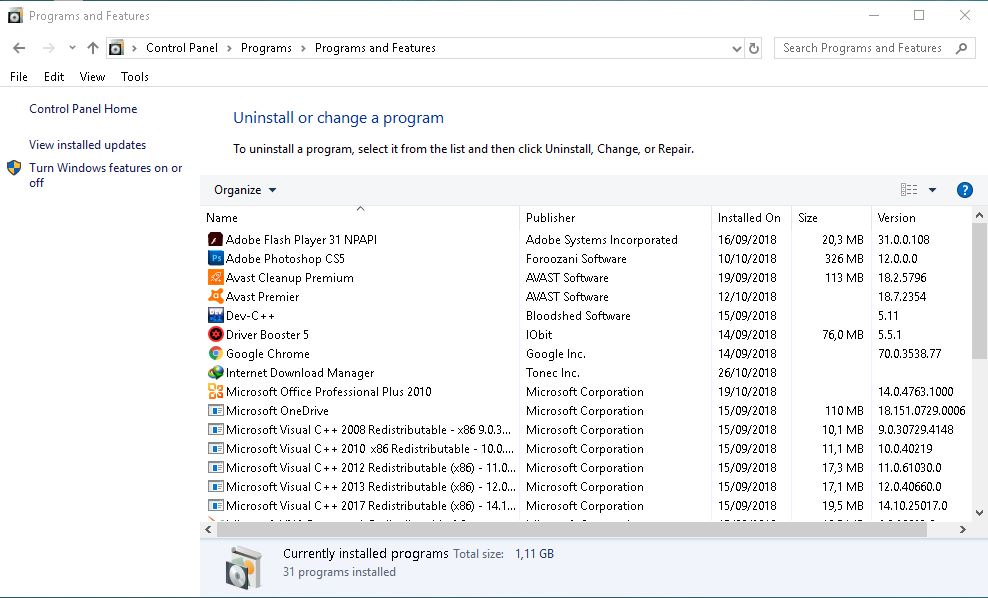The height and width of the screenshot is (598, 988).
Task: Click the Bloodshed Software publisher cell
Action: [x=578, y=315]
